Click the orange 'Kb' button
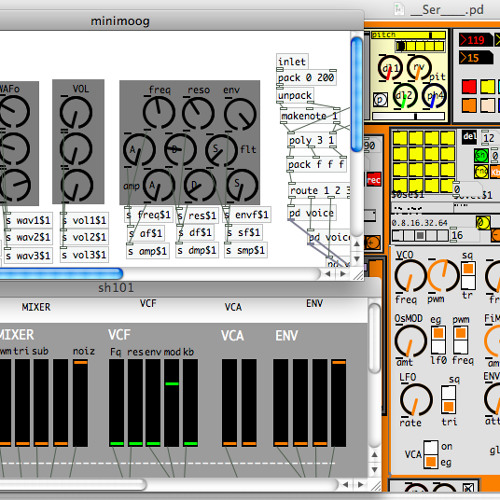 click(x=495, y=172)
